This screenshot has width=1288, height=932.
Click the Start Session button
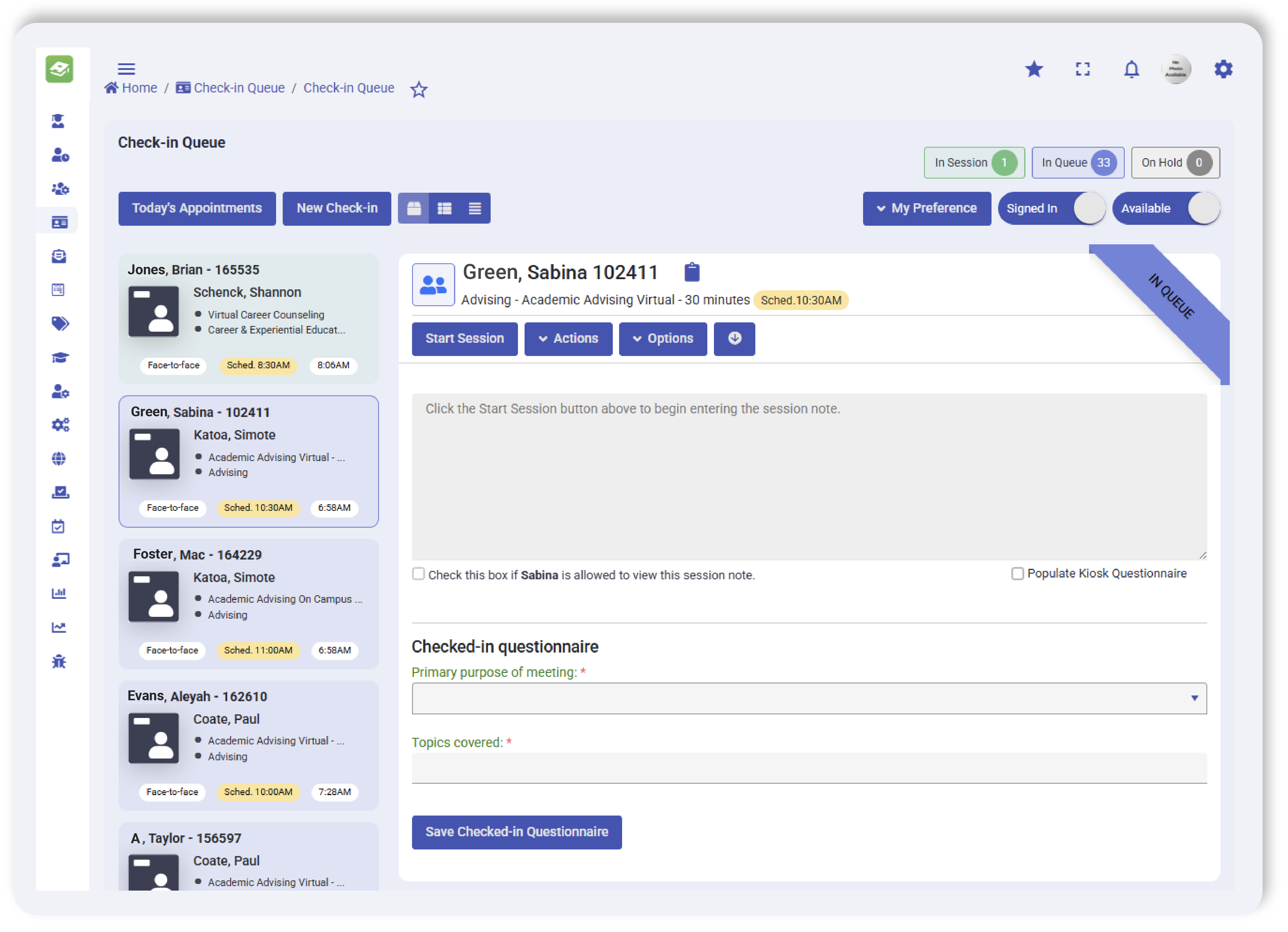pos(464,339)
